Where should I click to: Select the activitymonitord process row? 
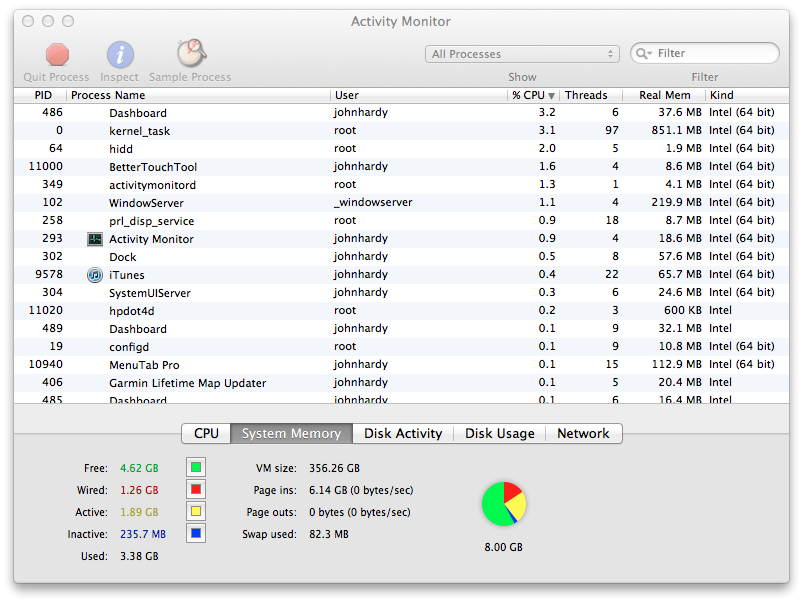tap(402, 184)
